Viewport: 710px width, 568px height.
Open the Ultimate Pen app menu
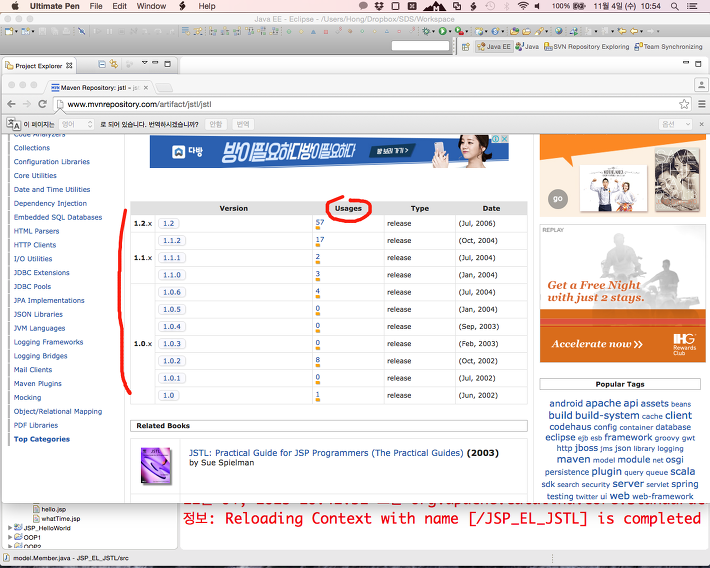point(54,6)
